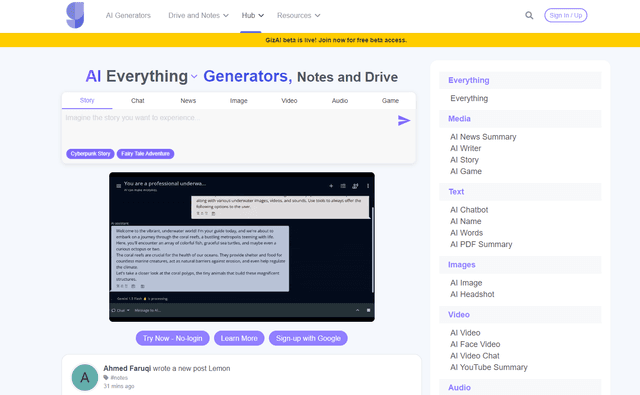Open the Media category header

520,119
